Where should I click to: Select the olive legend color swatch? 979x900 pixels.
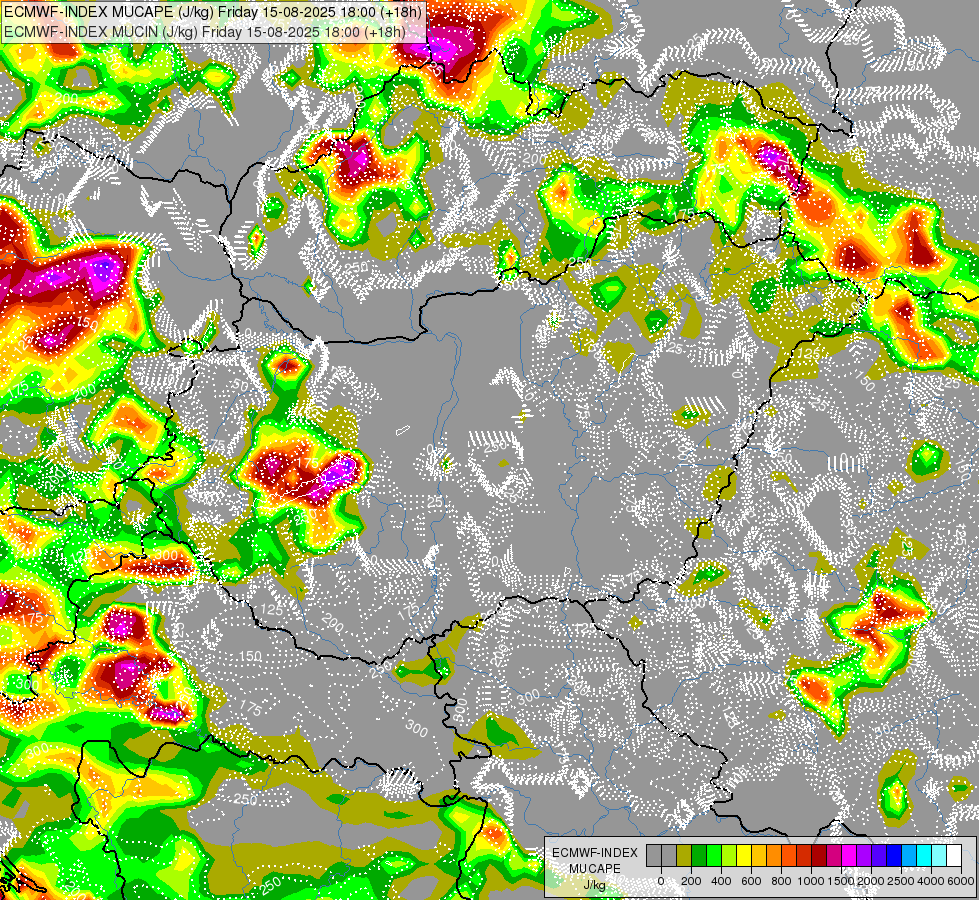(684, 855)
